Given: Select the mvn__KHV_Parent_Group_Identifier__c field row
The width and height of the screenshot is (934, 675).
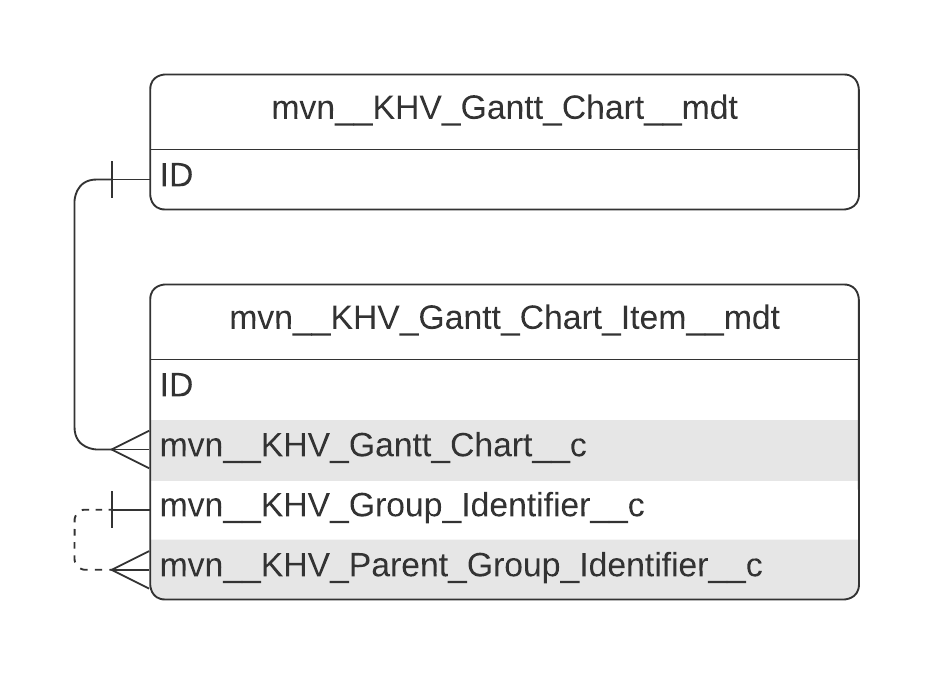Looking at the screenshot, I should coord(461,567).
